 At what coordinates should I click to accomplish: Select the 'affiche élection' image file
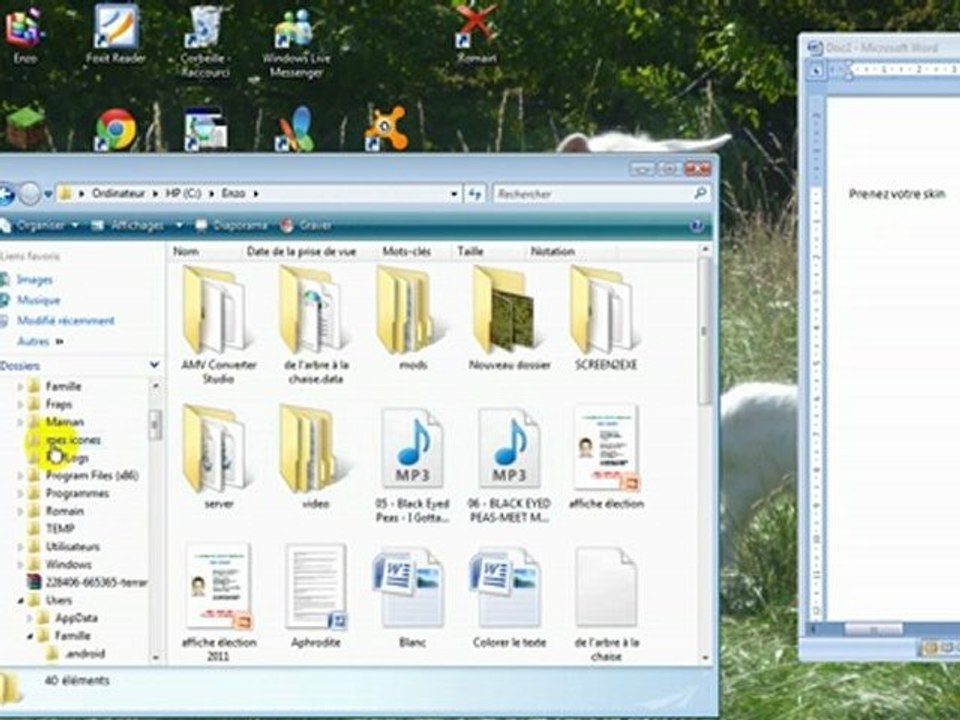606,457
